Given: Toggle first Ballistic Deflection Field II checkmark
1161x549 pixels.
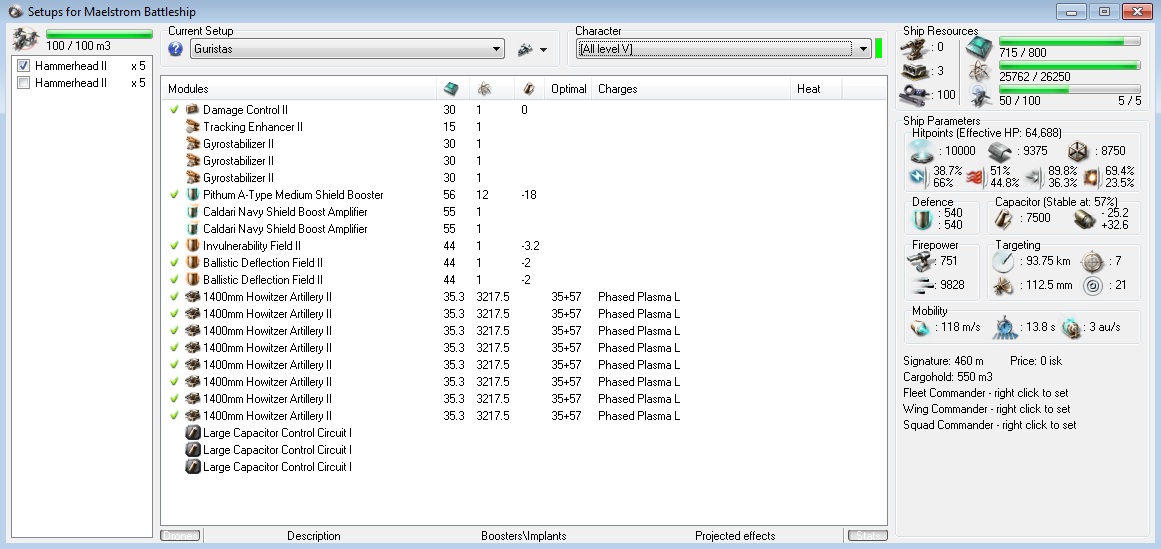Looking at the screenshot, I should pyautogui.click(x=175, y=263).
